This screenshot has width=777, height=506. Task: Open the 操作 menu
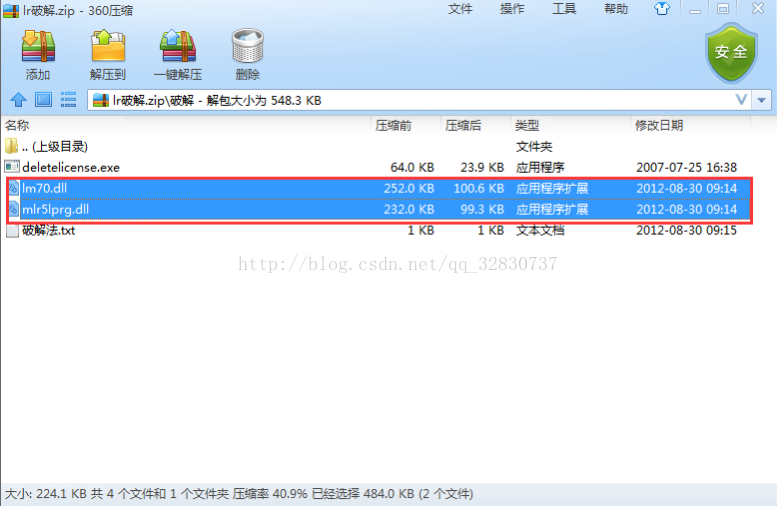pos(512,9)
